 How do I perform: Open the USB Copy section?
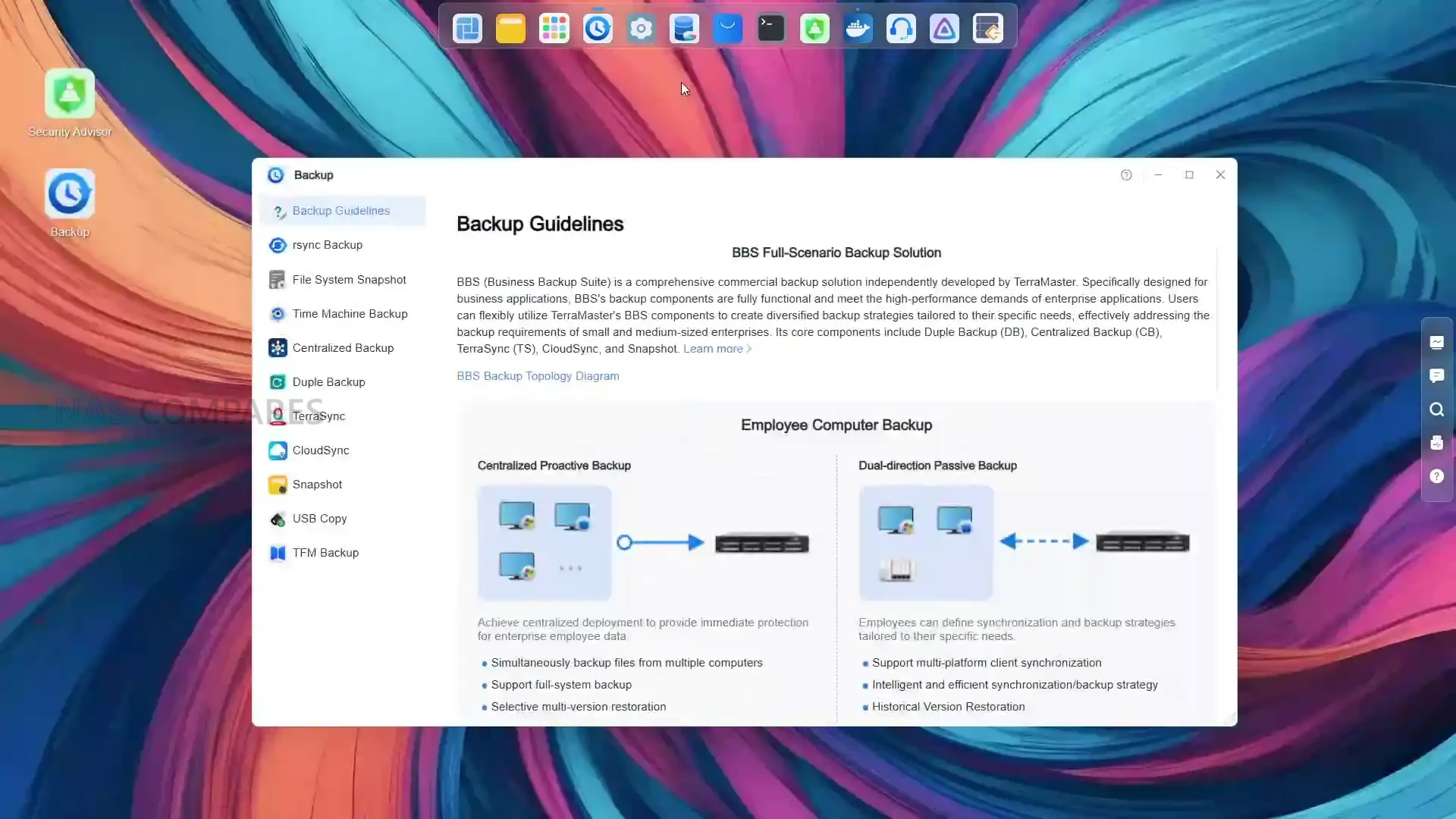(x=319, y=519)
